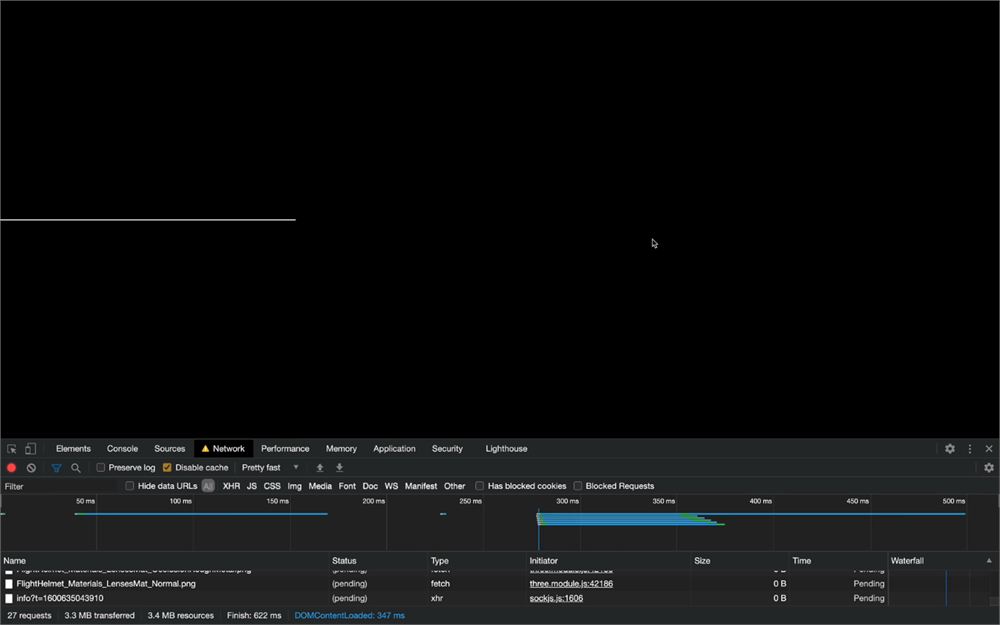Open the three.module.js:42186 initiator link
Screen dimensions: 1000x625
[571, 584]
